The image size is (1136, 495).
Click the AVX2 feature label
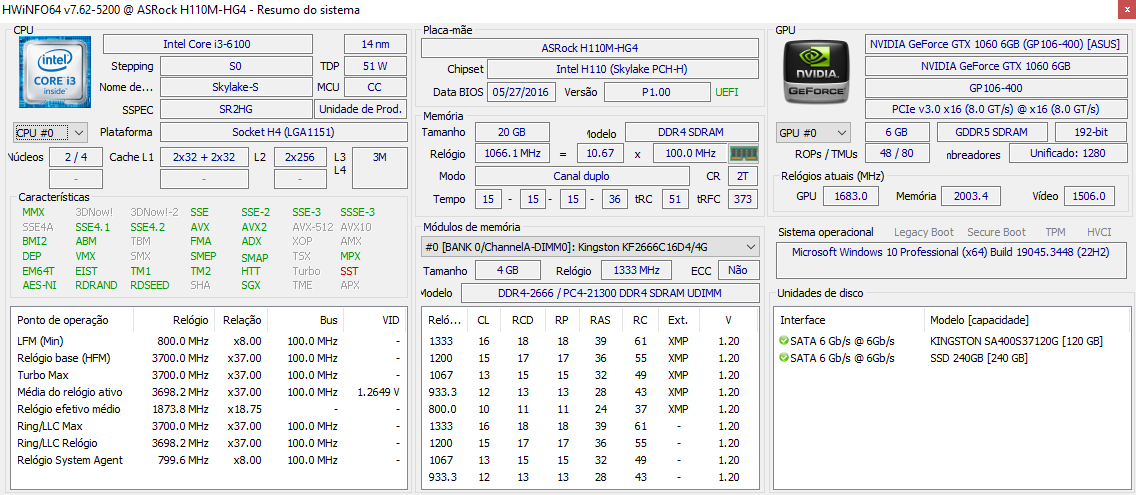(252, 227)
